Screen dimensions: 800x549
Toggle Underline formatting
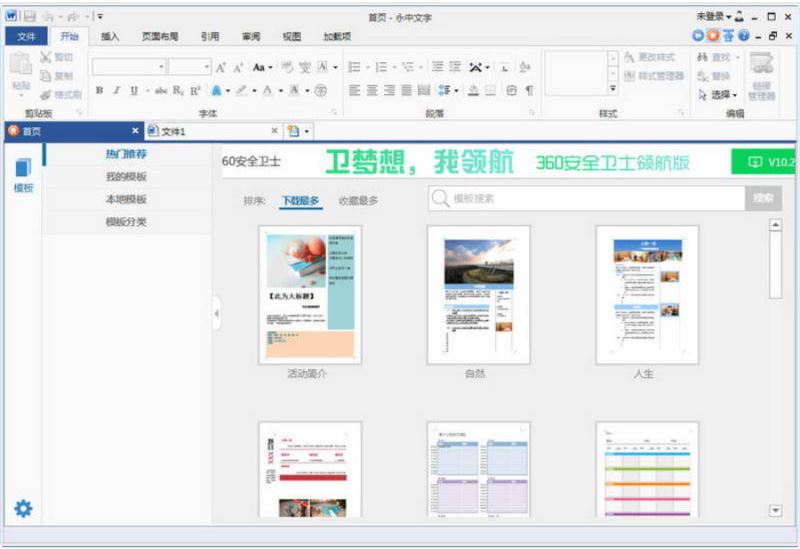pyautogui.click(x=134, y=91)
